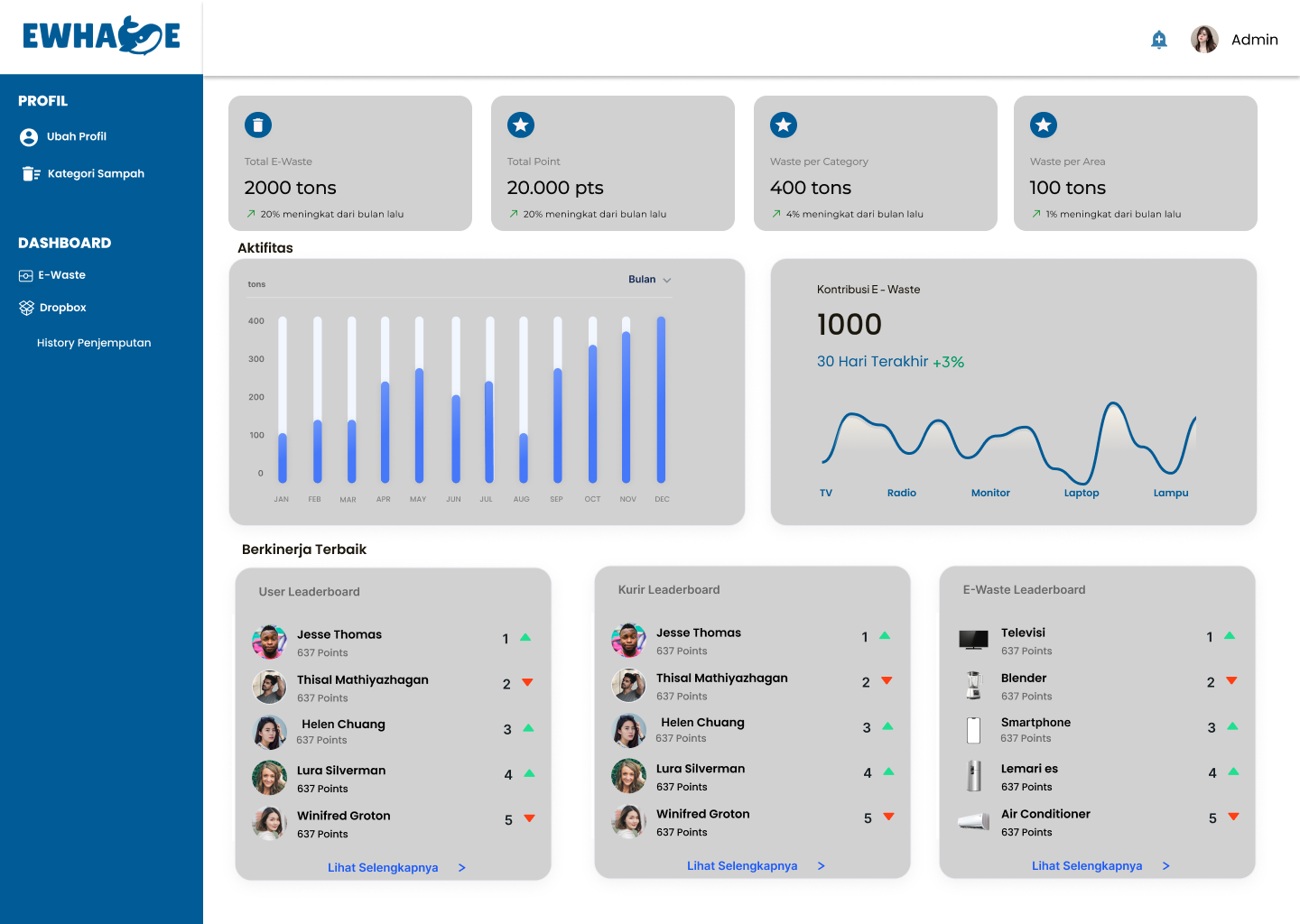This screenshot has width=1300, height=924.
Task: Click the Laptop label on contribution chart
Action: coord(1081,494)
